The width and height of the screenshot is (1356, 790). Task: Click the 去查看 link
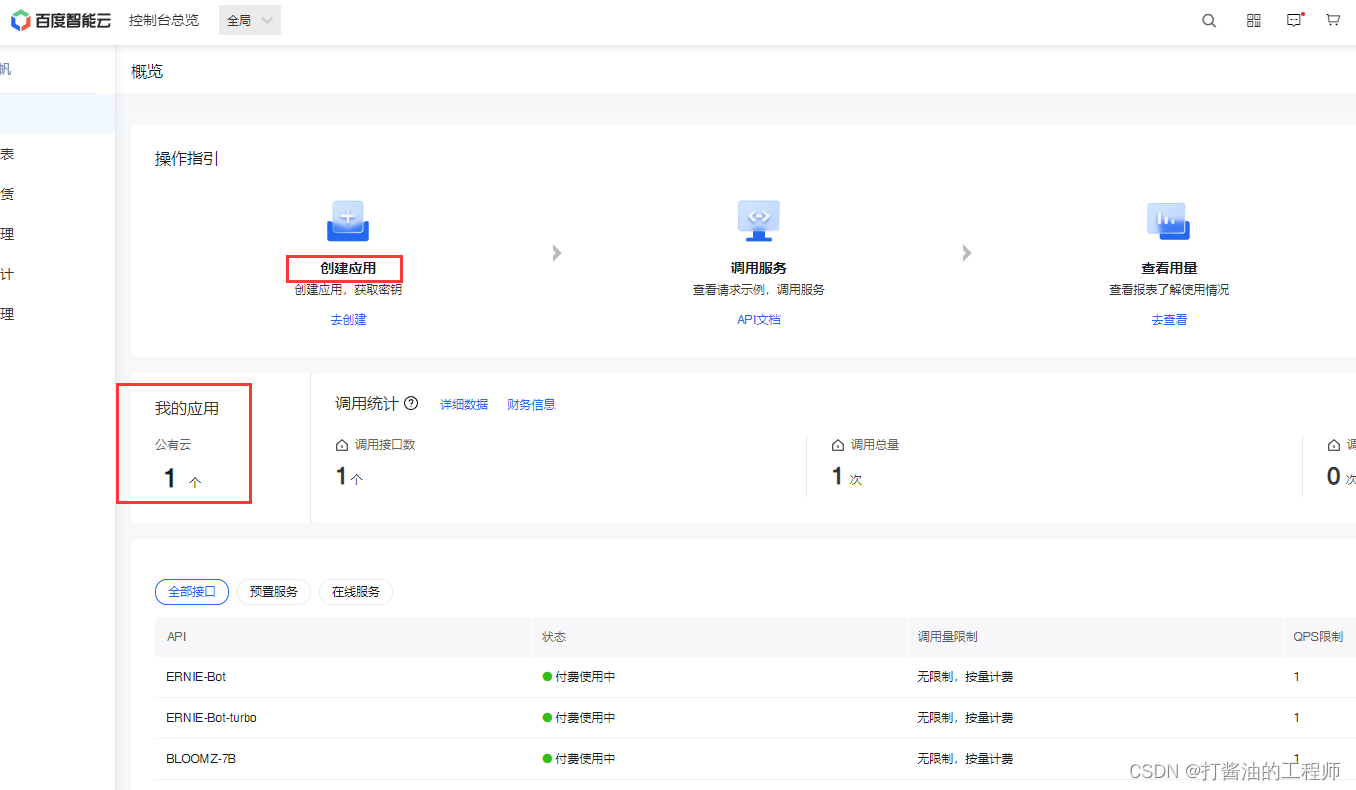tap(1169, 320)
